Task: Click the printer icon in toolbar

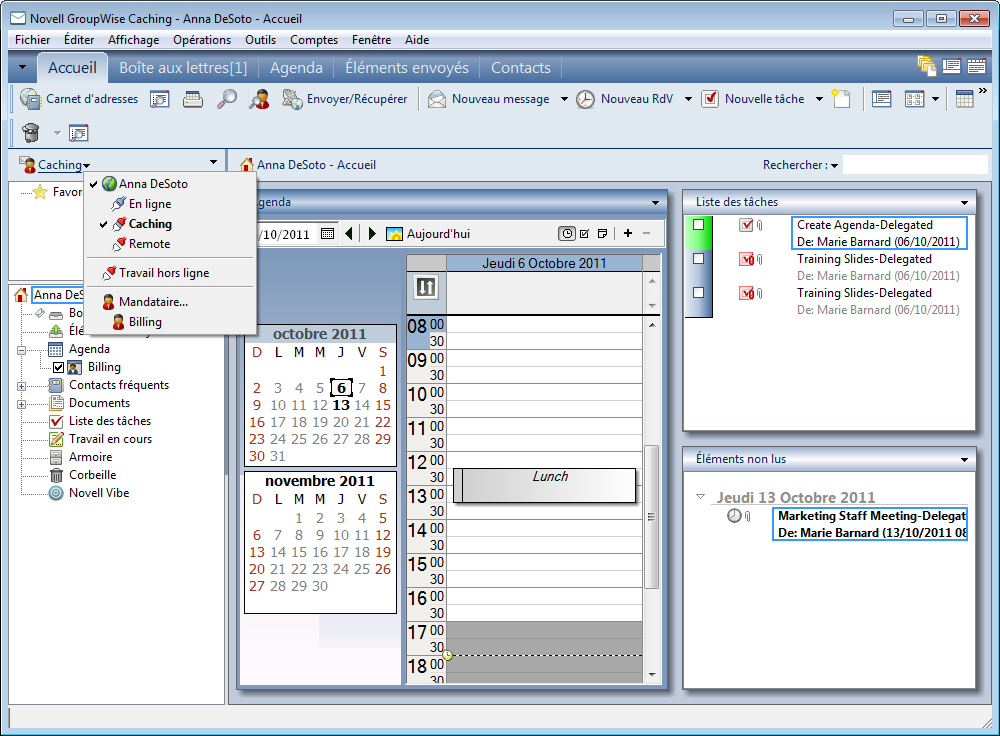Action: click(x=193, y=99)
